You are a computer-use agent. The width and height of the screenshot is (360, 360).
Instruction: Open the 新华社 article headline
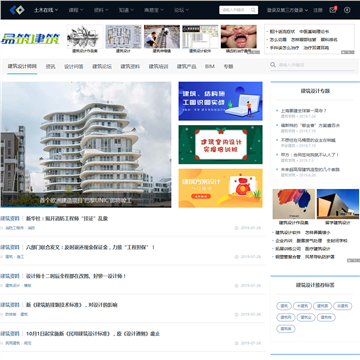[67, 219]
